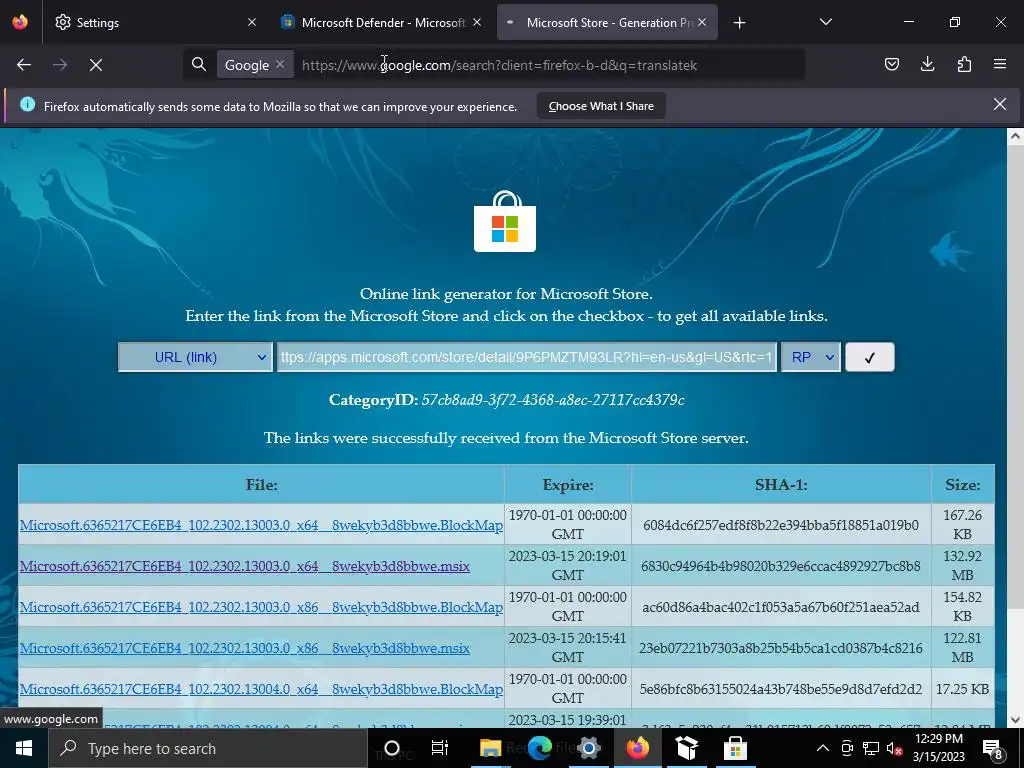Show hidden system tray icons
The width and height of the screenshot is (1024, 768).
pos(823,748)
